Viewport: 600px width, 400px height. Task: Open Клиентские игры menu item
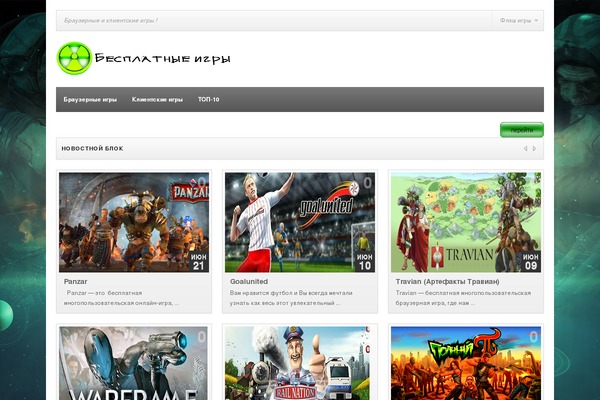pos(157,100)
